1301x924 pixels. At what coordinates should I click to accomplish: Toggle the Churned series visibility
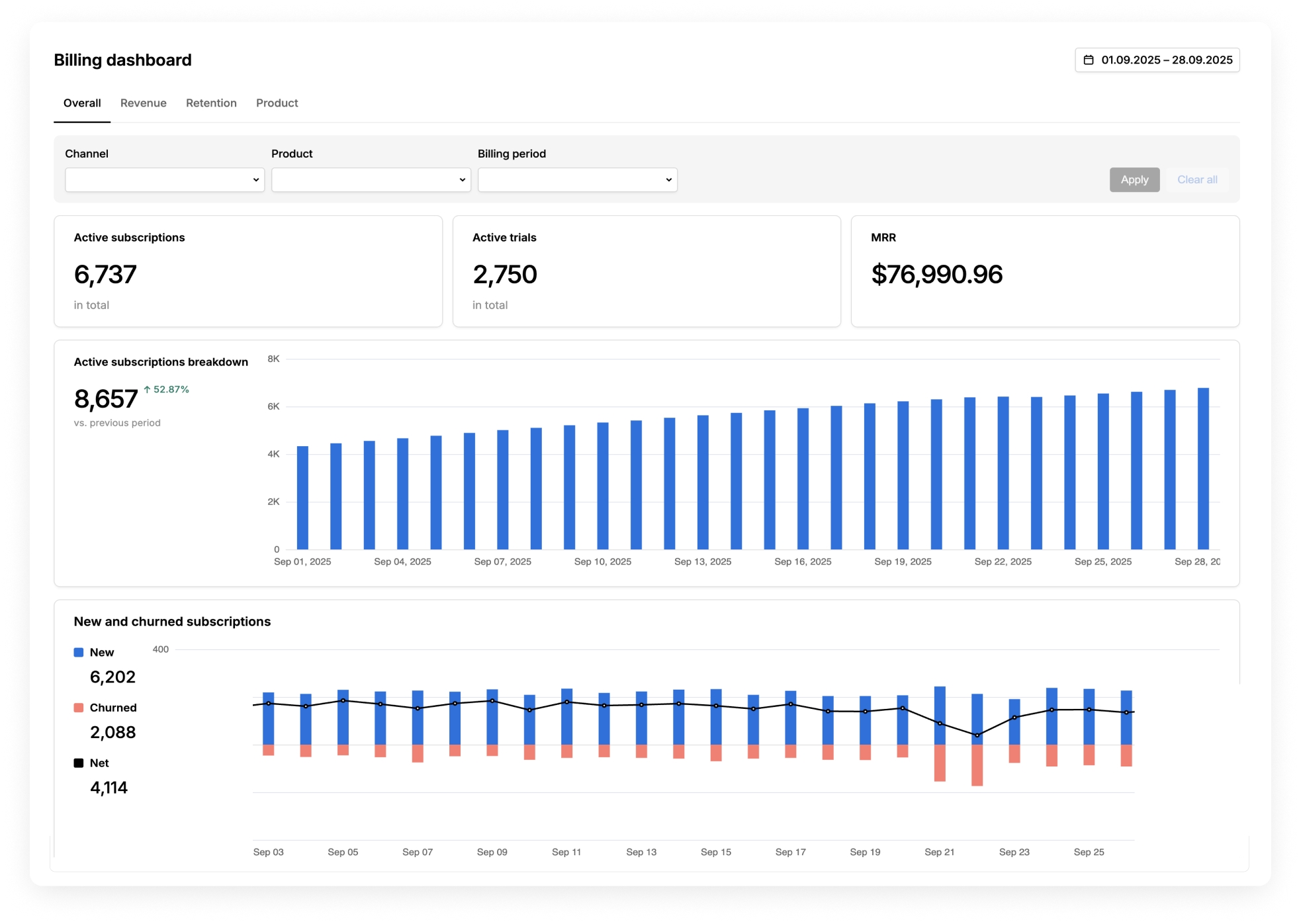(109, 707)
